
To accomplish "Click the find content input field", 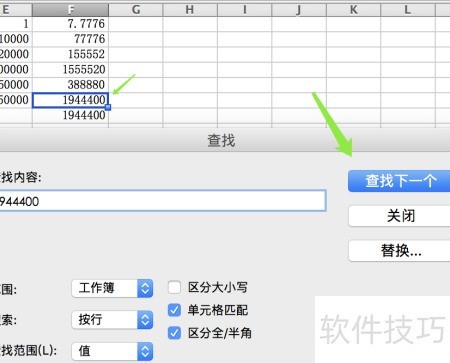I will coord(163,201).
